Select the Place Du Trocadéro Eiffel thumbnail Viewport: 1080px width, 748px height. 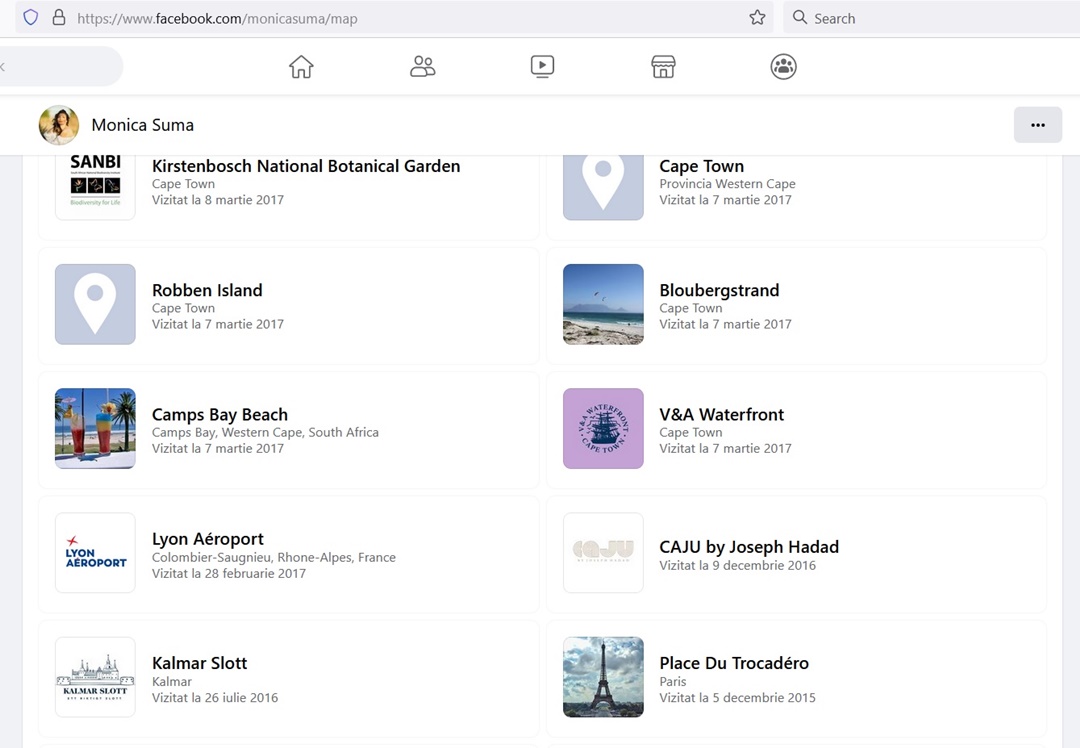pos(603,677)
